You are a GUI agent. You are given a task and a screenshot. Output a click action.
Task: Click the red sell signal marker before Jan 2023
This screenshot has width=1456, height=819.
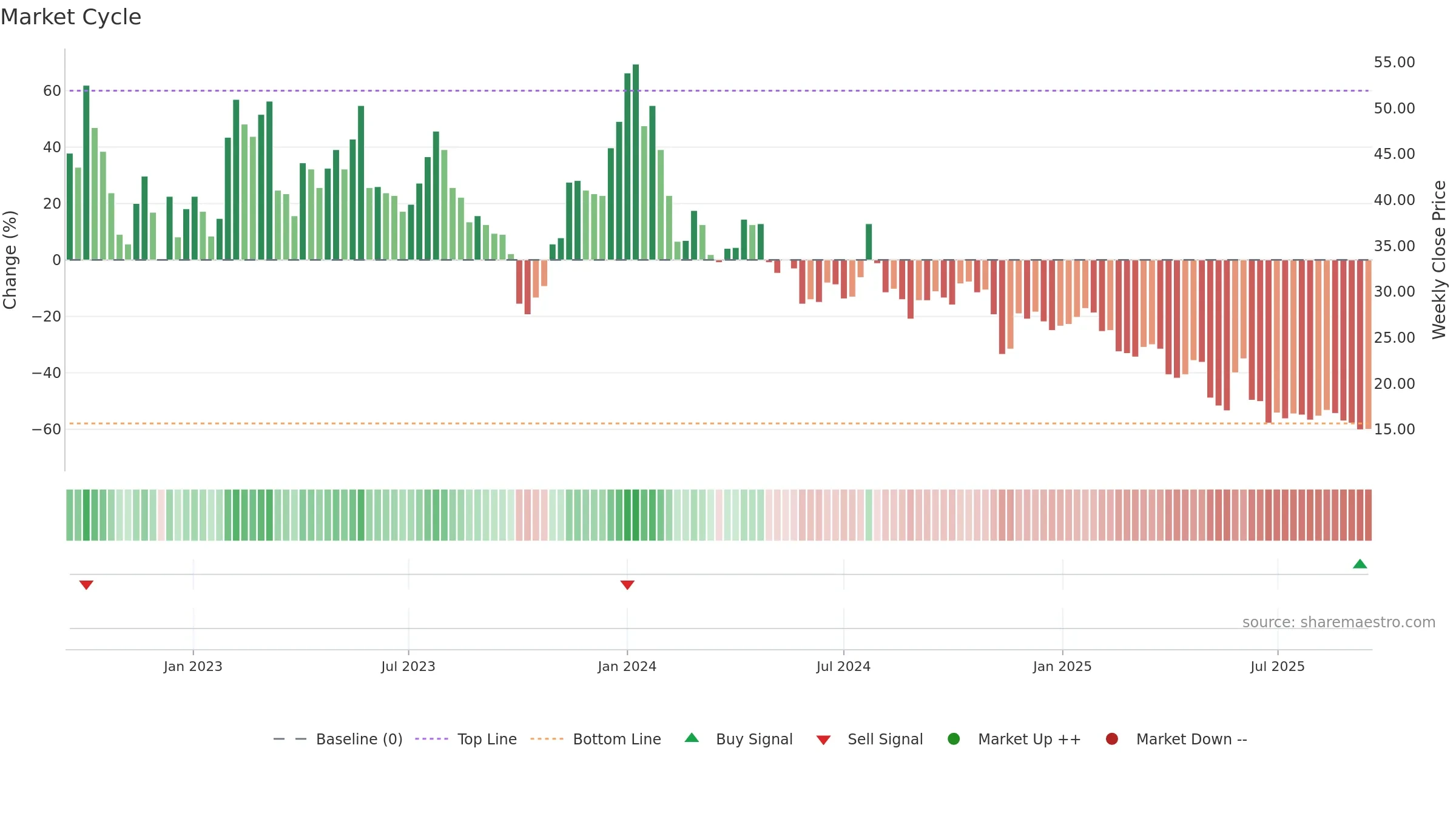click(86, 585)
